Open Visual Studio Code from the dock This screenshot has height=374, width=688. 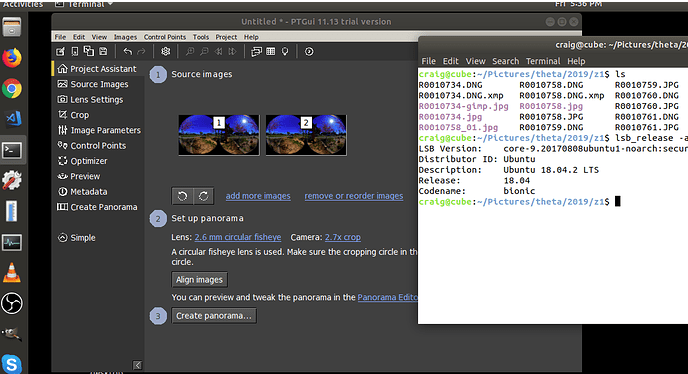(x=12, y=119)
